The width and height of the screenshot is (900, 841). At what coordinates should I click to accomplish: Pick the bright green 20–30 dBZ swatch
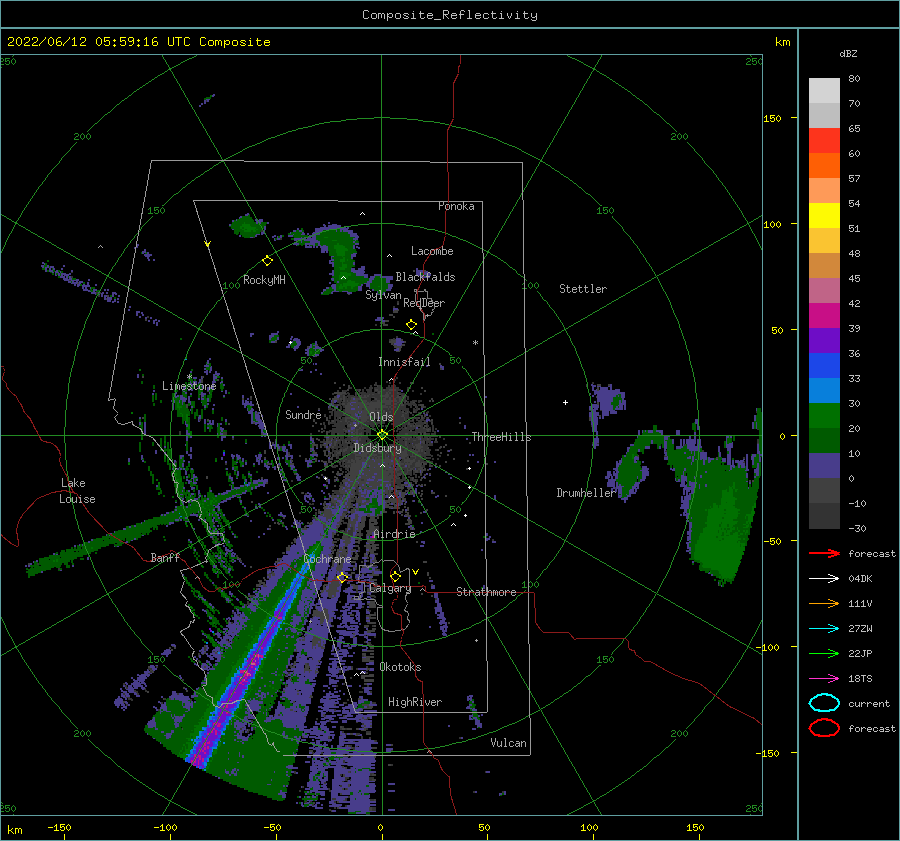(824, 416)
